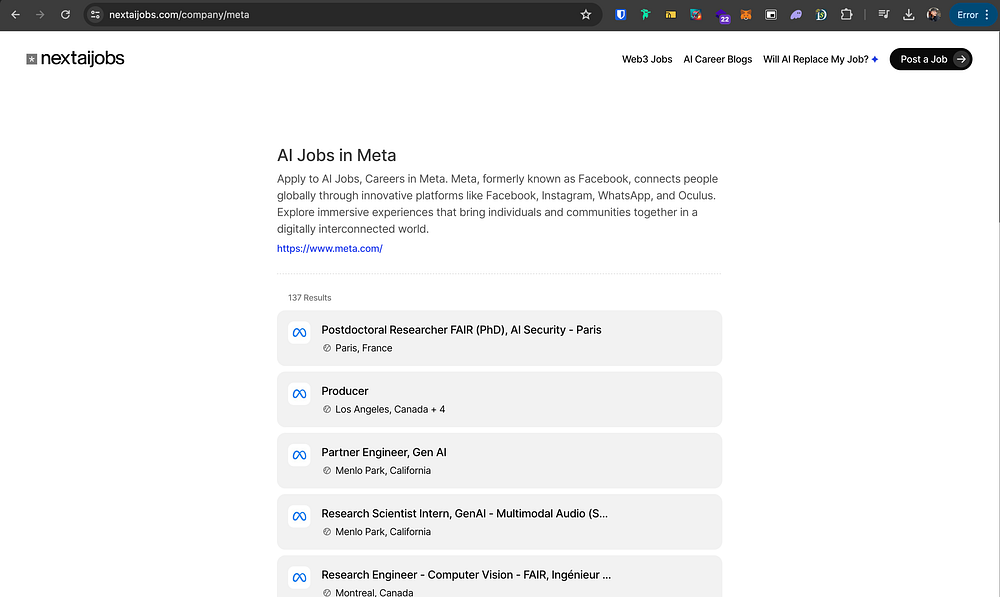The image size is (1000, 597).
Task: Open Chrome menu next to Error
Action: coord(986,15)
